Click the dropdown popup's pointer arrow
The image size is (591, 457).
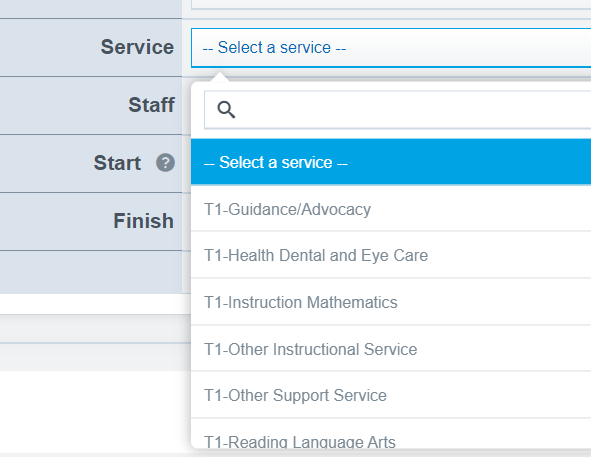click(220, 77)
